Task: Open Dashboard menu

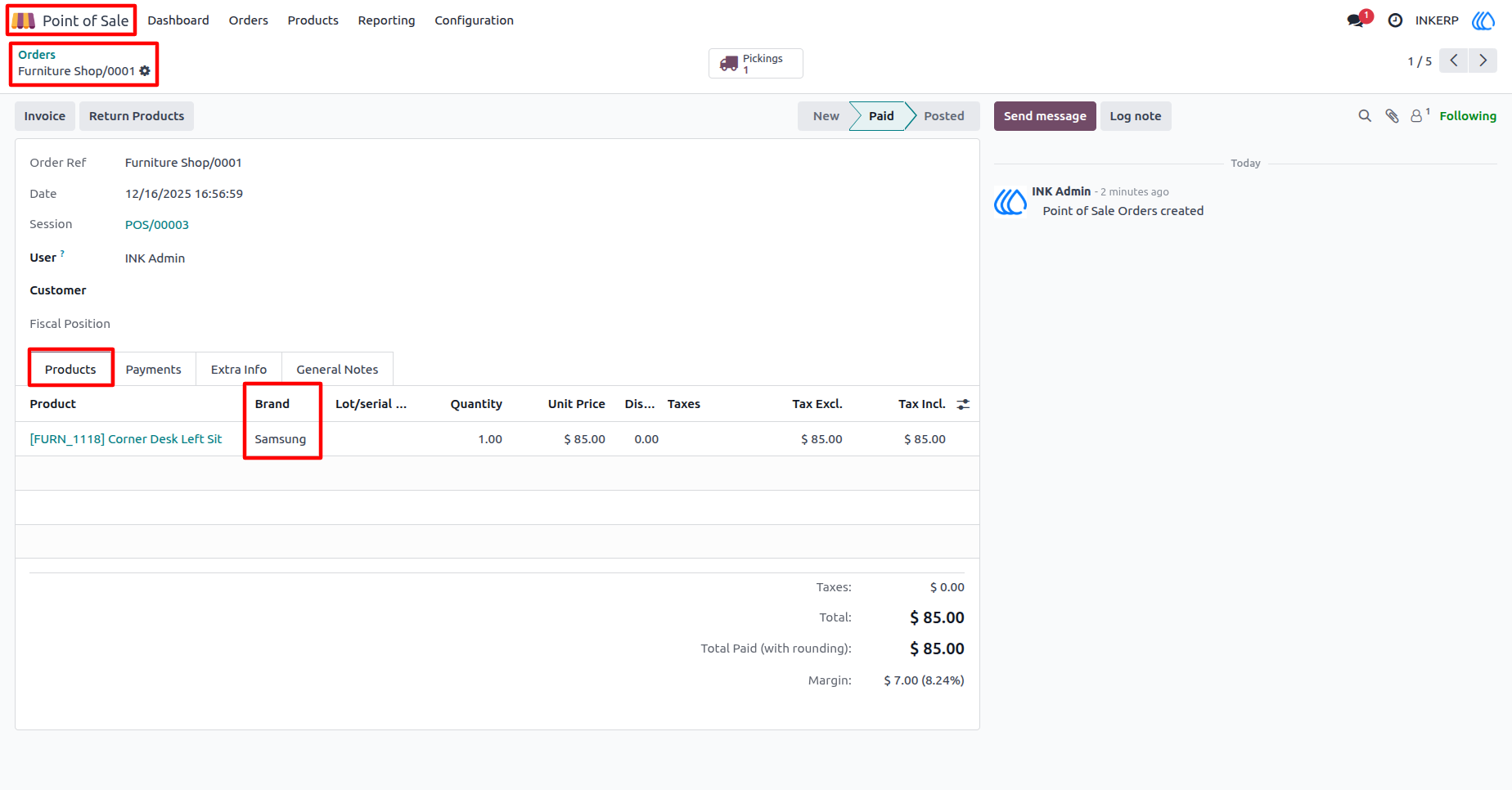Action: pyautogui.click(x=178, y=20)
